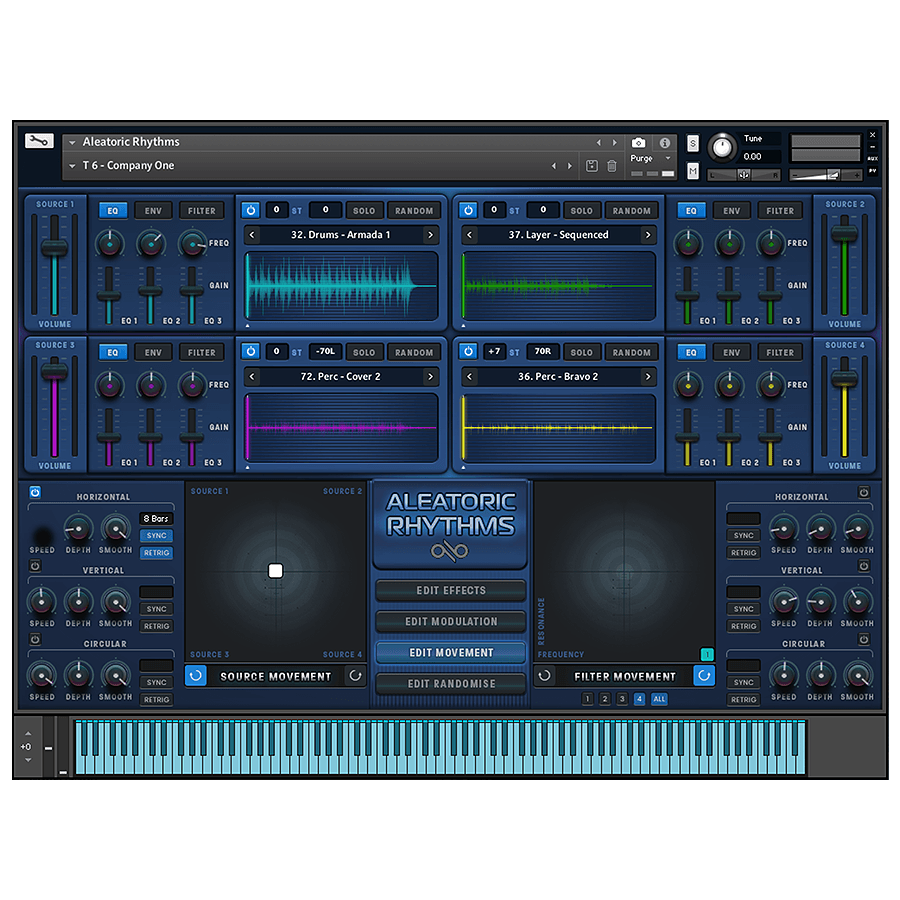The height and width of the screenshot is (900, 900).
Task: Expand the Aleatoric Rhythms instrument dropdown
Action: click(x=72, y=143)
